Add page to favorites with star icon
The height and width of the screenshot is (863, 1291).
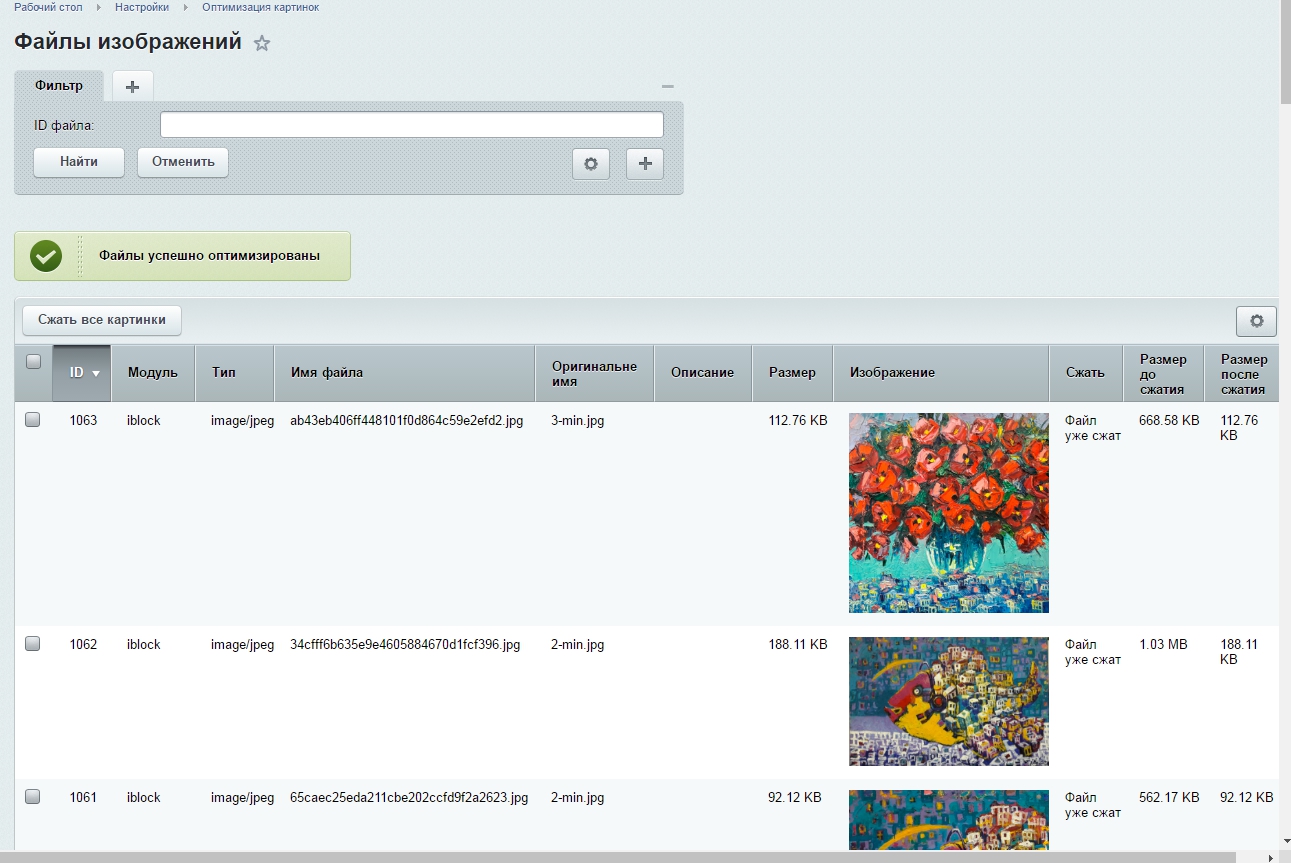pos(262,43)
